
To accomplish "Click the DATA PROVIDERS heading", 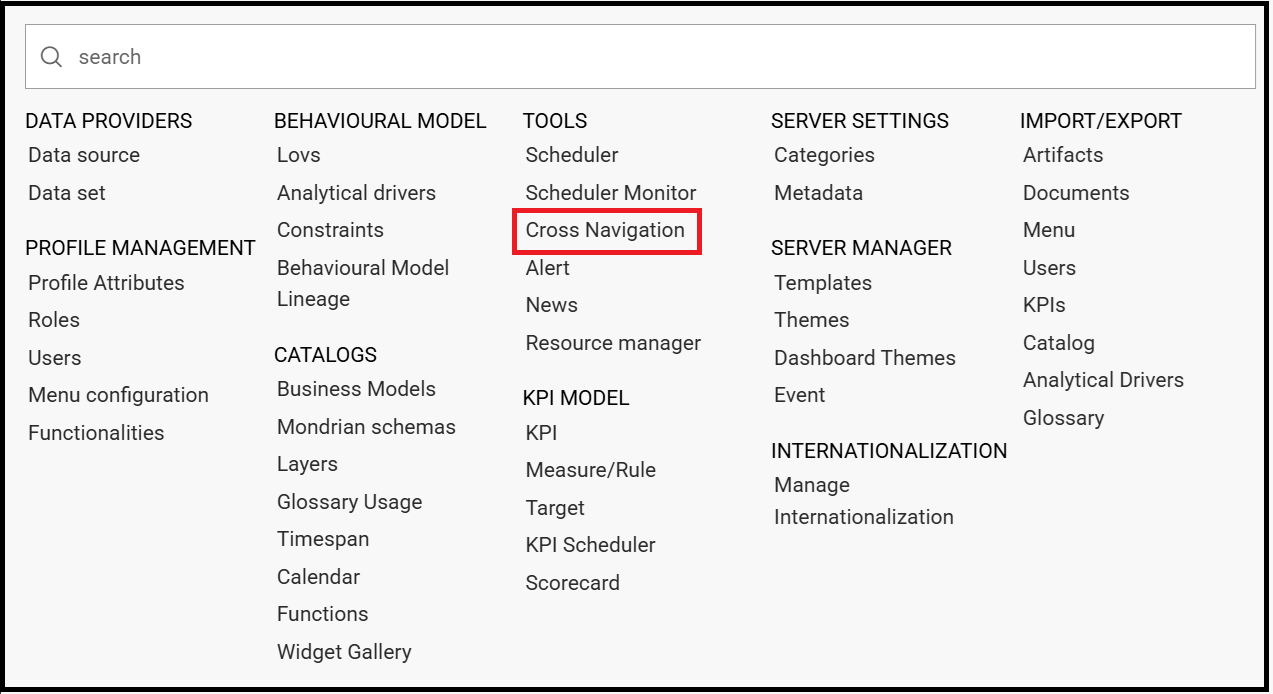I will [109, 121].
